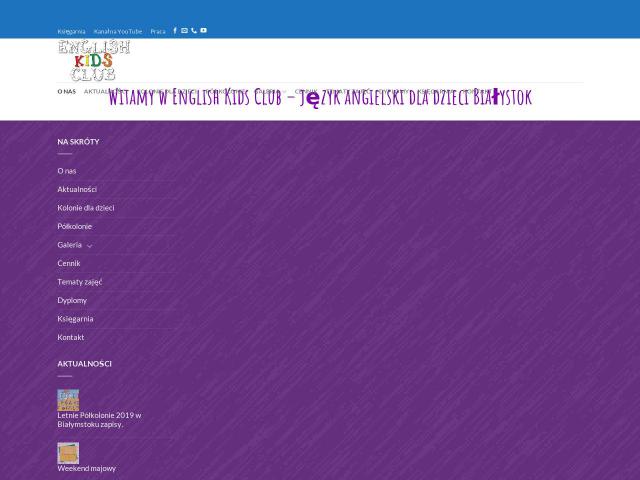
Task: Open the Letnie Półkolonie 2019 w Białymstoku post link
Action: pos(99,420)
